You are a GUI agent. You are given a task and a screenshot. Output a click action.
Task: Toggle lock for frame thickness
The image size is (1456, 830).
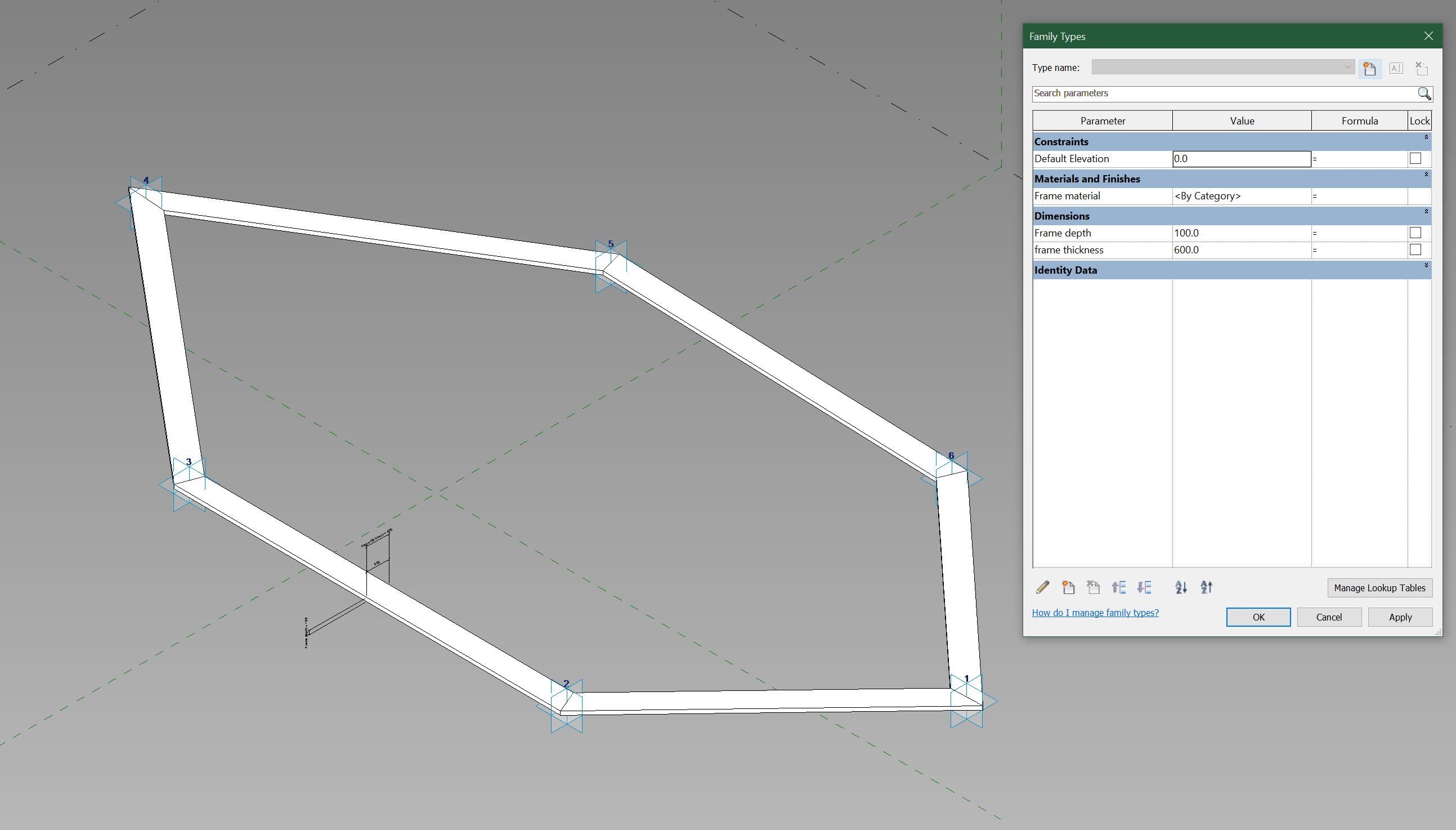pos(1415,249)
